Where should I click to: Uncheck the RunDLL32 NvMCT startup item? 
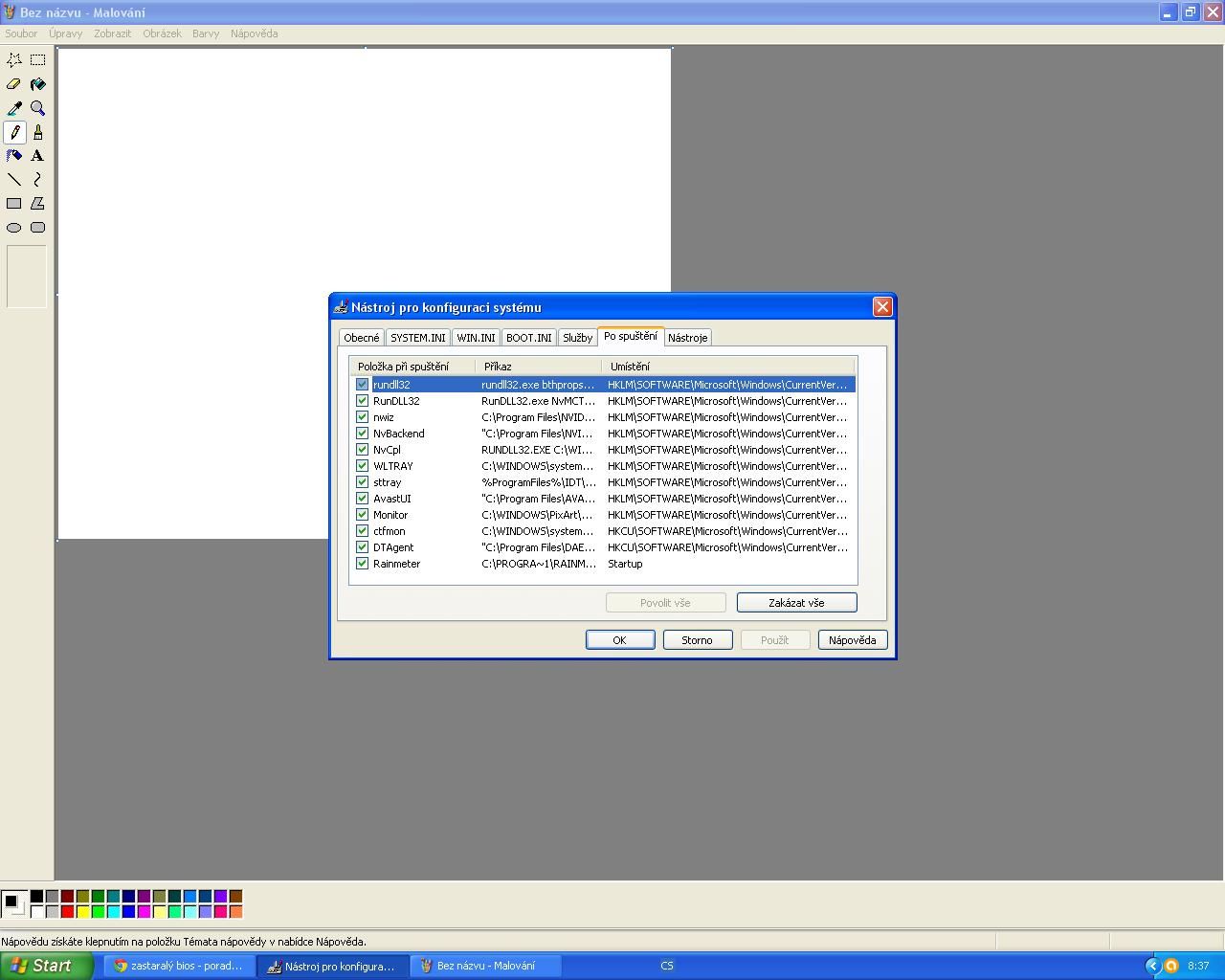tap(363, 401)
